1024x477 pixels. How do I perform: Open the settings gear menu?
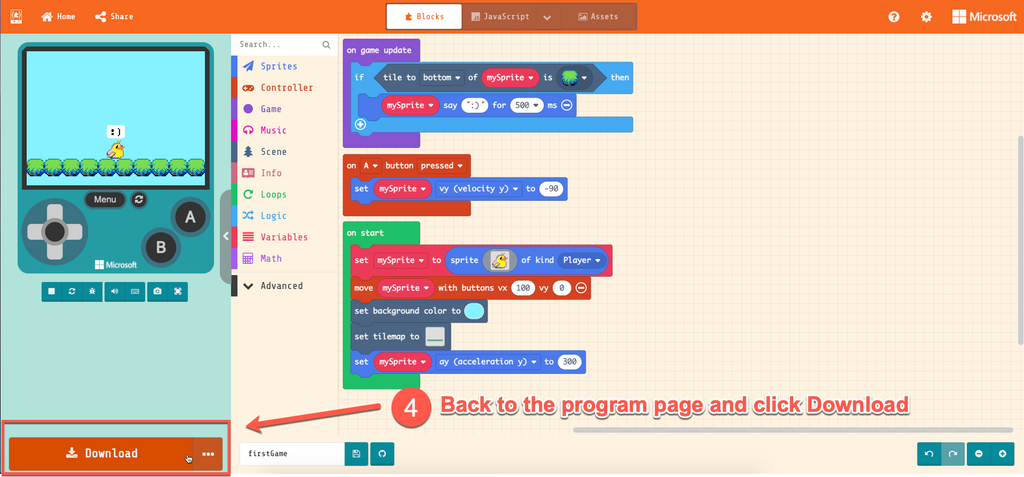coord(926,17)
